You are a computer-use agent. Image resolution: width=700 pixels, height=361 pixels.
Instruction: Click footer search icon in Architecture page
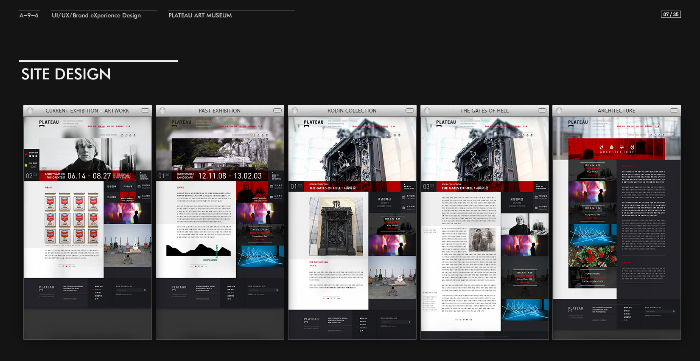674,311
